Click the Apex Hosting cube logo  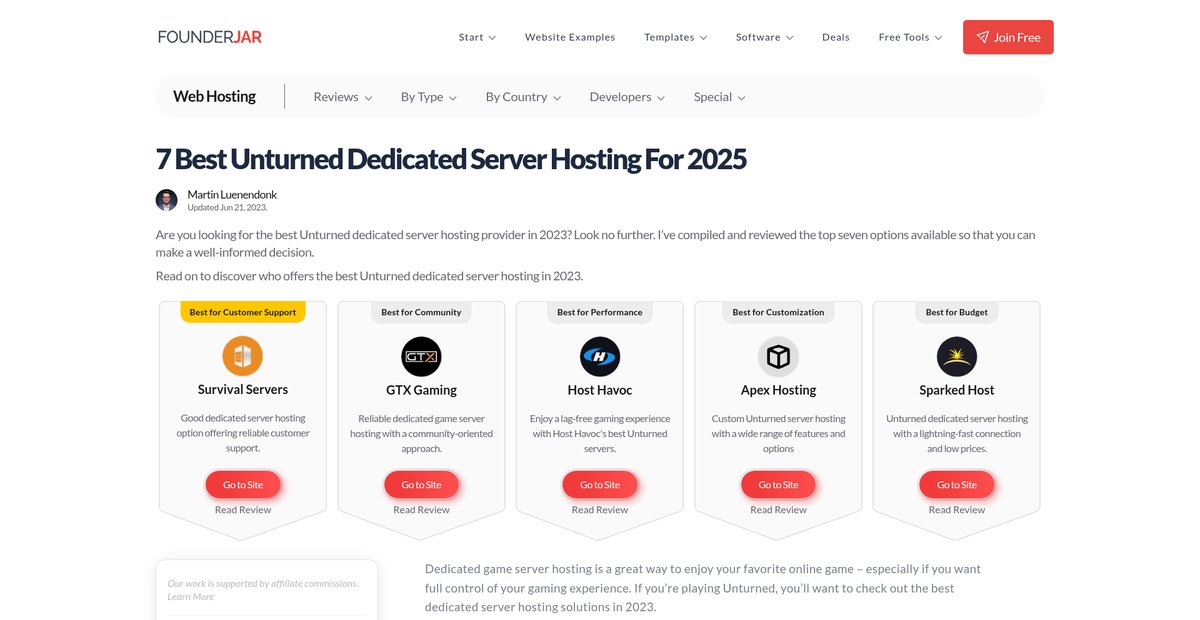(778, 356)
